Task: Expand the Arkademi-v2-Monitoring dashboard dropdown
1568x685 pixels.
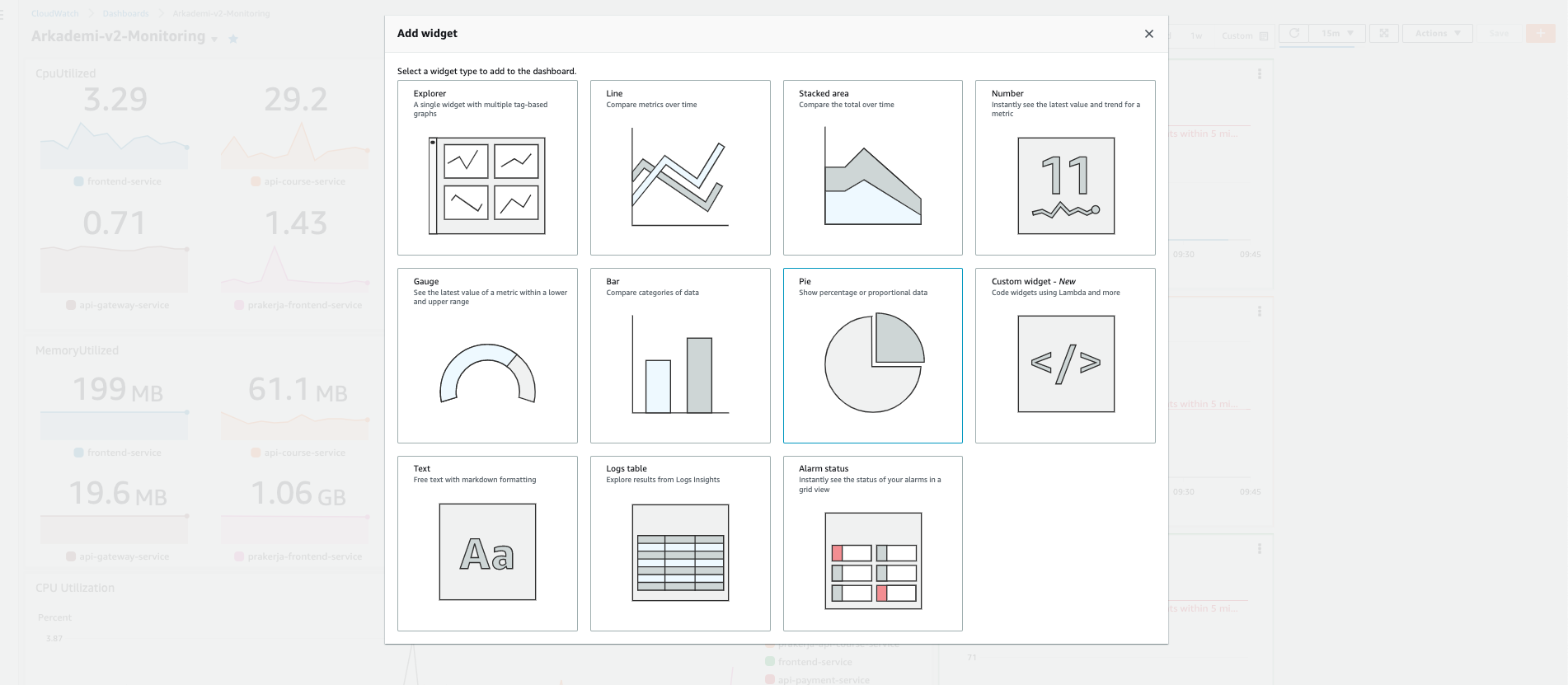Action: (214, 39)
